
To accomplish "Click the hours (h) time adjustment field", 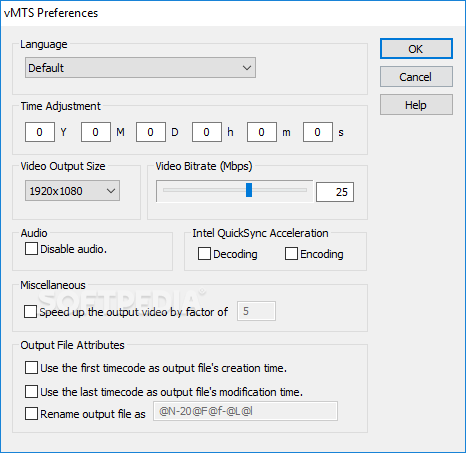I will click(x=207, y=132).
